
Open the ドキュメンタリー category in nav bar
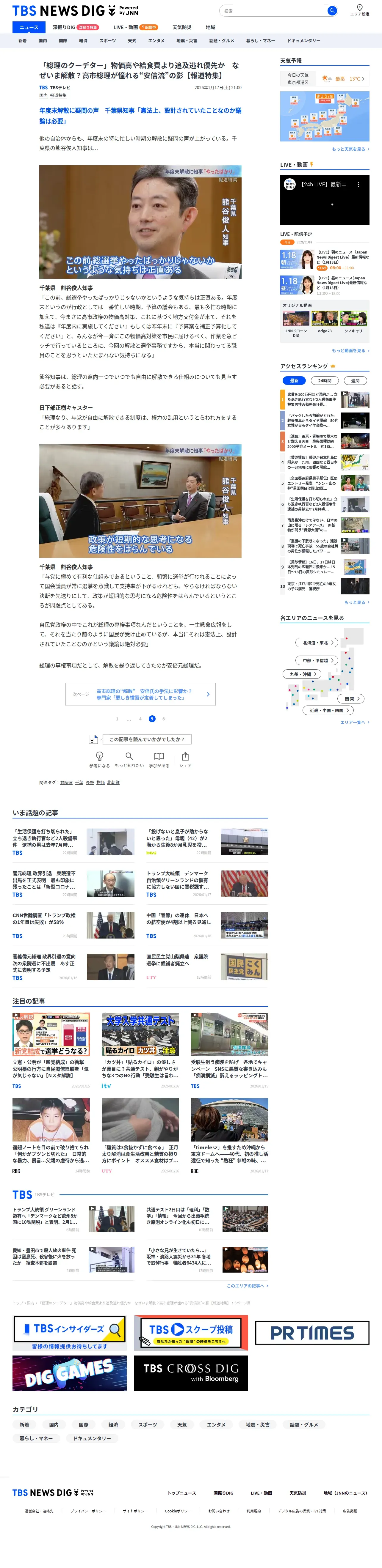pos(303,41)
